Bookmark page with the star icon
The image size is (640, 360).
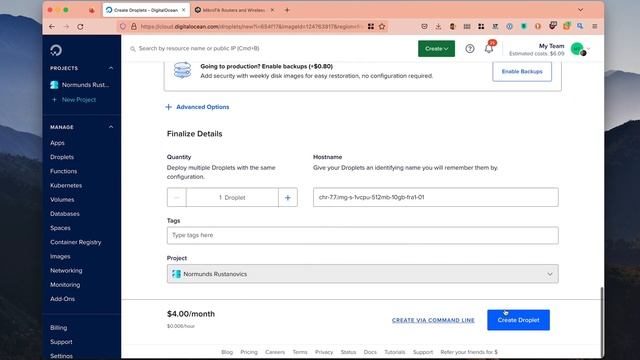click(382, 27)
